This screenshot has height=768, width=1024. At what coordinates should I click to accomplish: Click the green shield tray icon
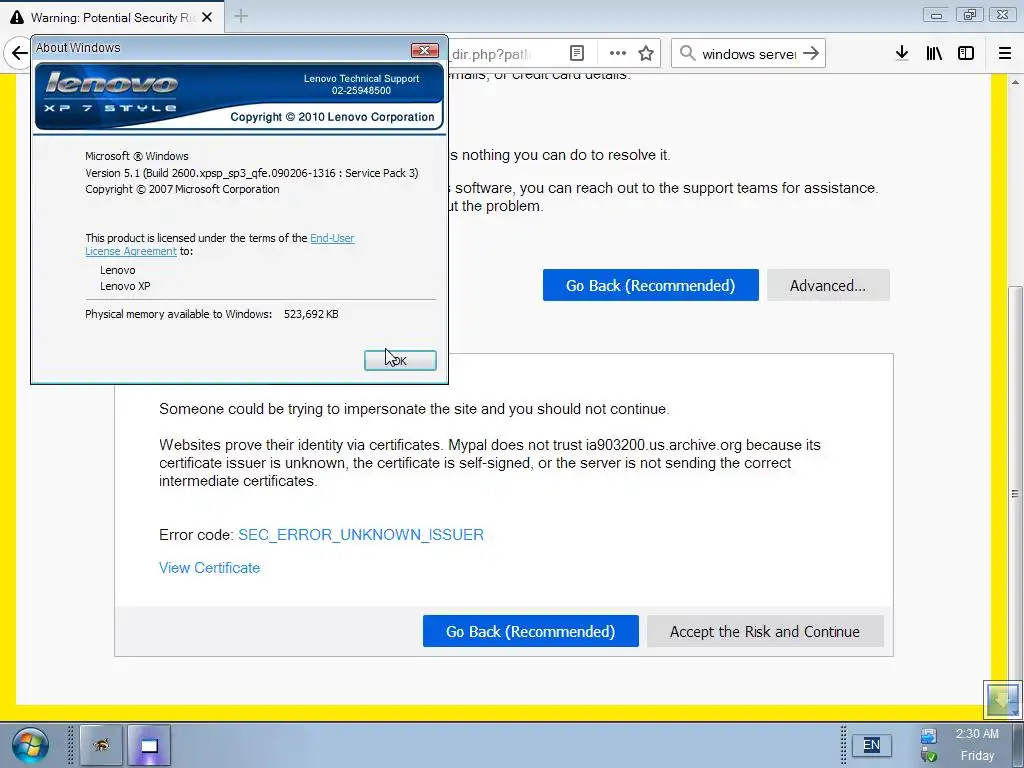click(929, 756)
